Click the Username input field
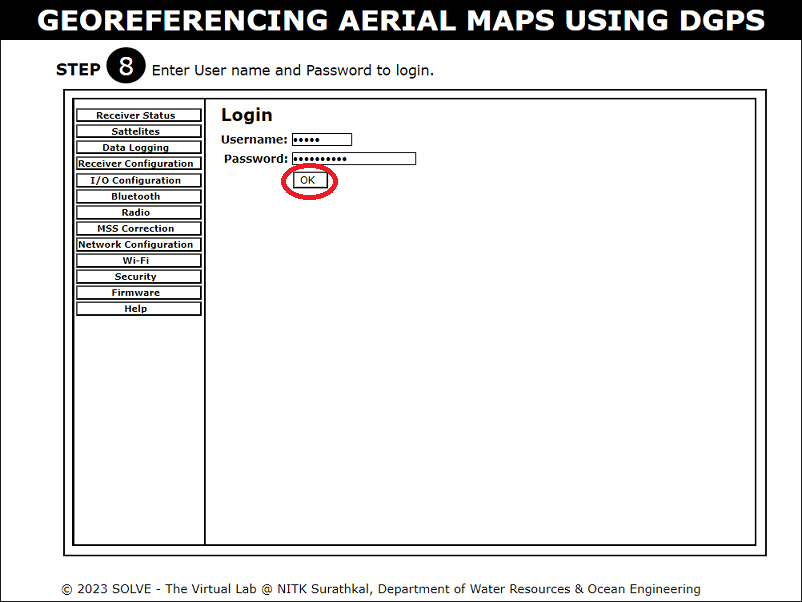The height and width of the screenshot is (602, 802). coord(321,140)
